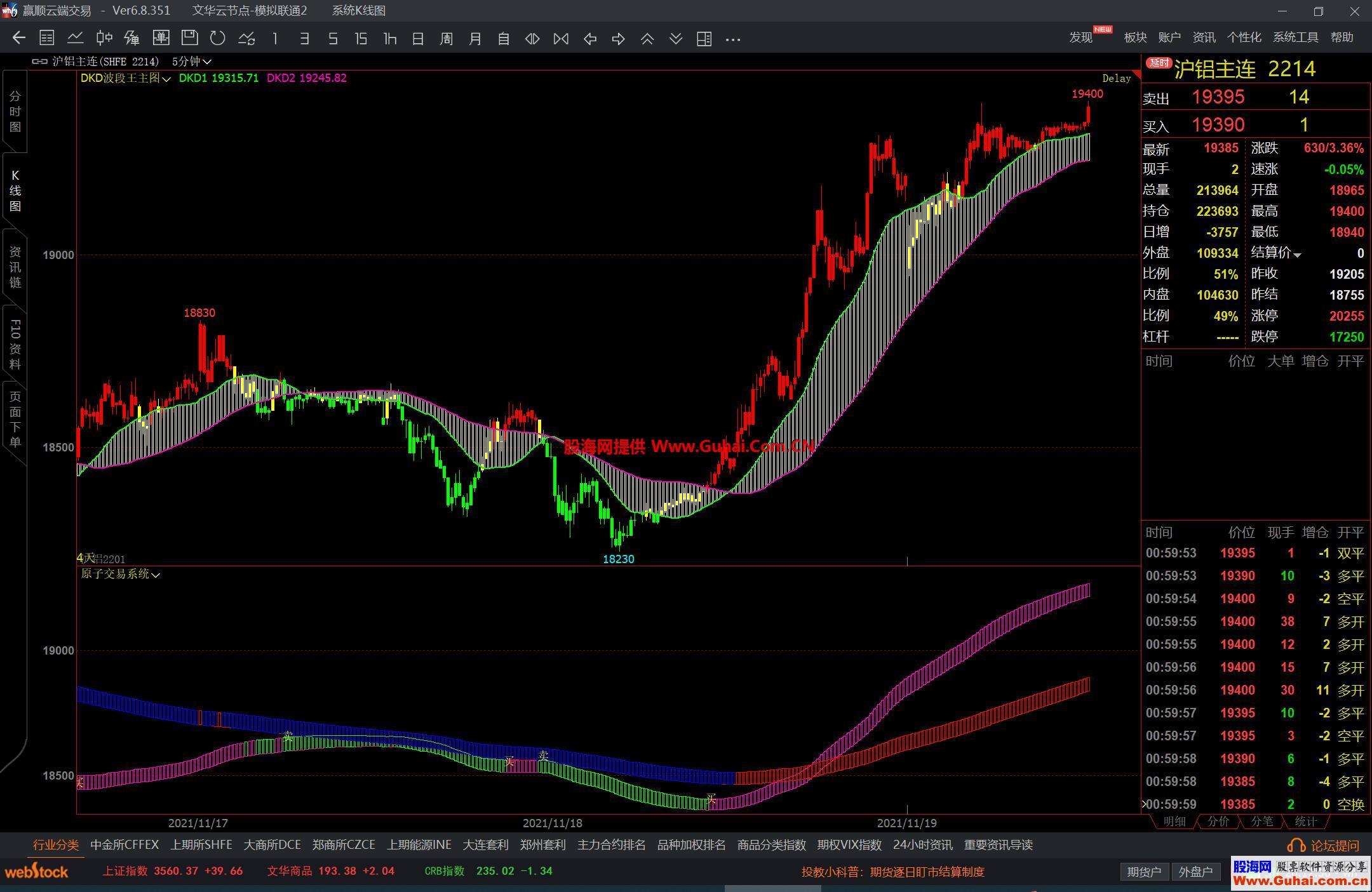Select the 15-minute period button
The height and width of the screenshot is (892, 1372).
point(361,39)
